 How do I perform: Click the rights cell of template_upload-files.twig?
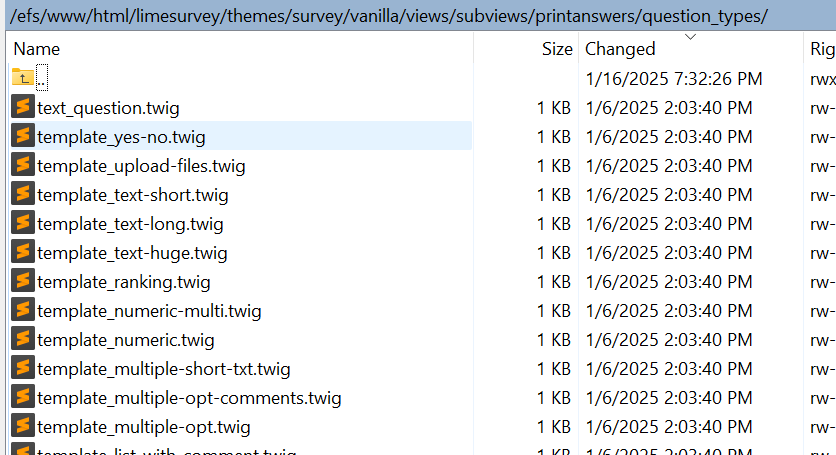(822, 166)
